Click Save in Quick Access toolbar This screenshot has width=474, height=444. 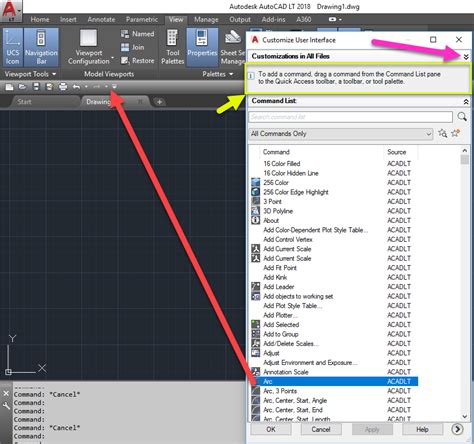[x=36, y=87]
